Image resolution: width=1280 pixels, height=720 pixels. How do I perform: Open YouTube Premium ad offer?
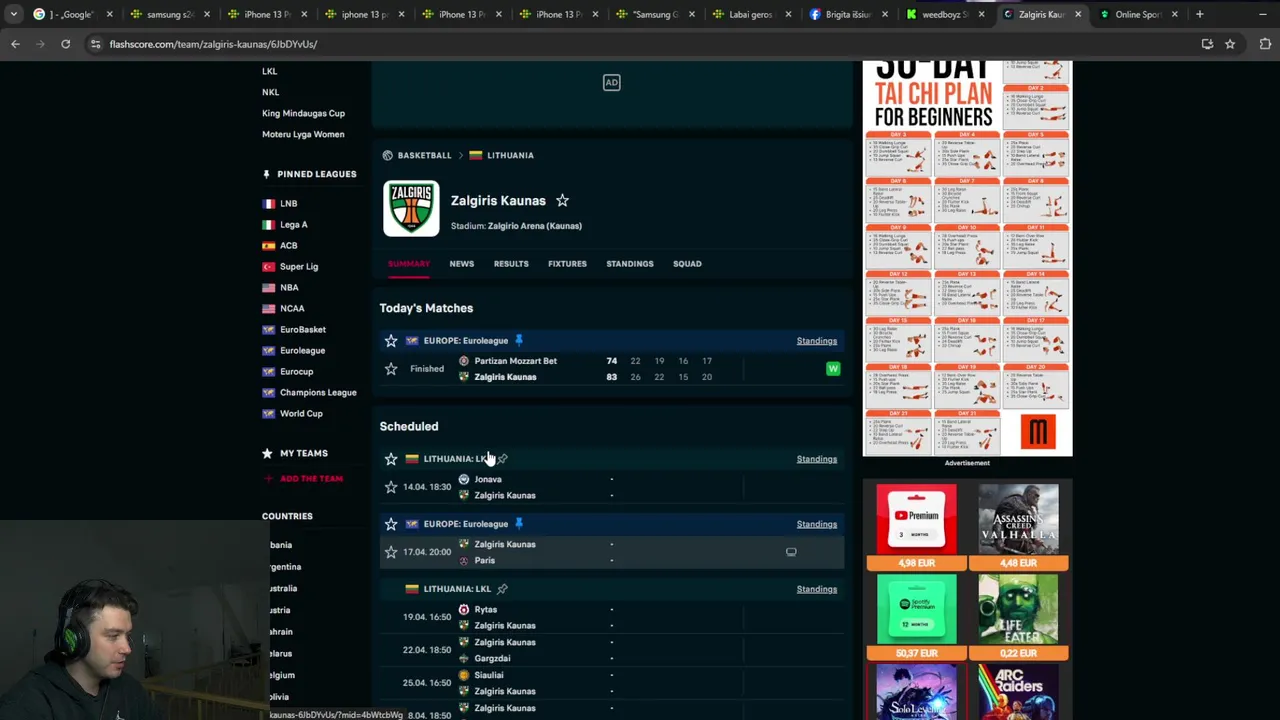point(916,526)
